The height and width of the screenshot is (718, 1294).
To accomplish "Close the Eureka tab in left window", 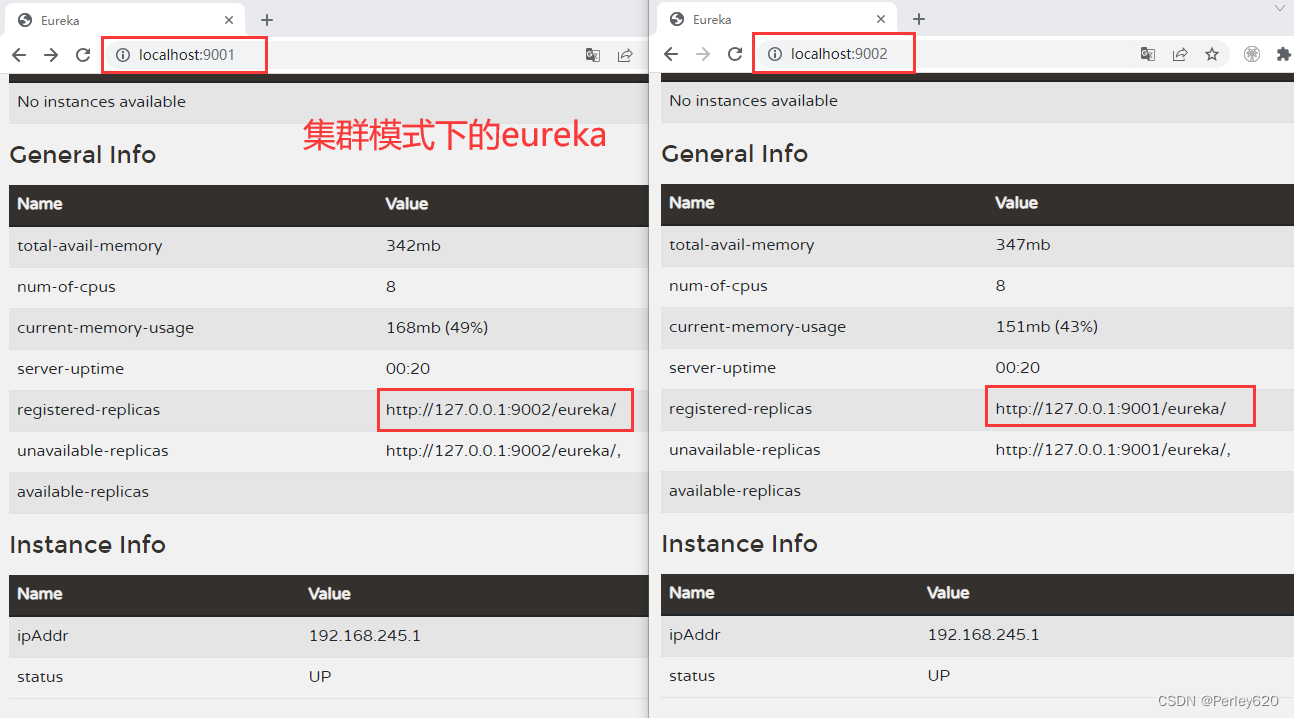I will coord(229,20).
